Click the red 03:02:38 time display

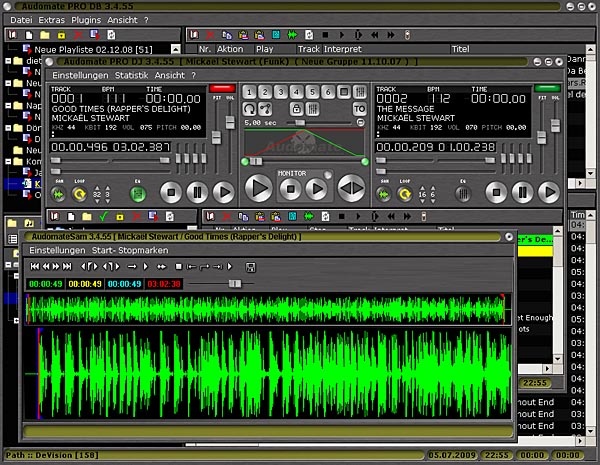(163, 284)
